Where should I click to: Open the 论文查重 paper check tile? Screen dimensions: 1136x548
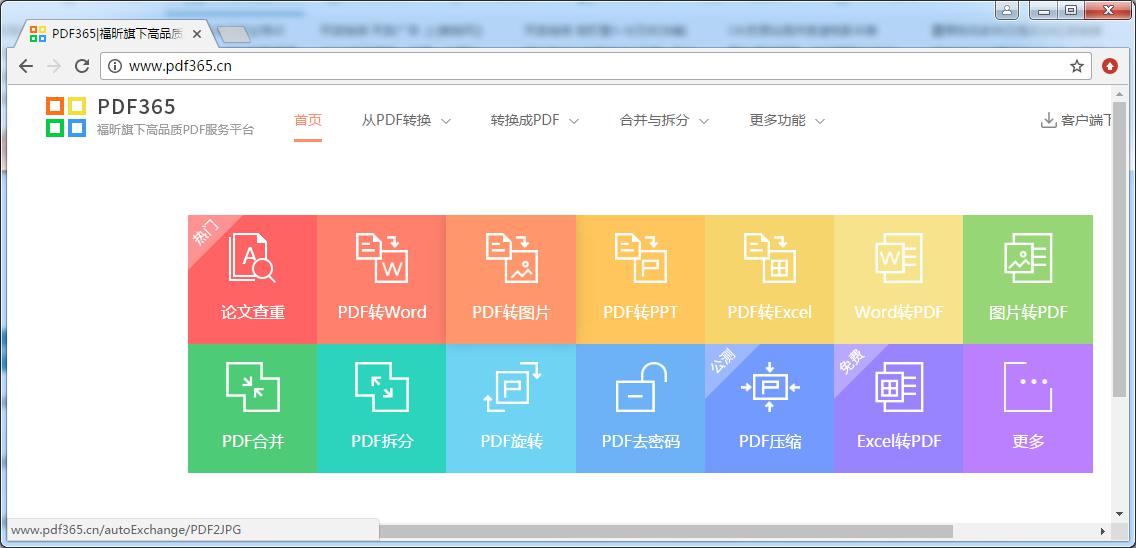252,279
